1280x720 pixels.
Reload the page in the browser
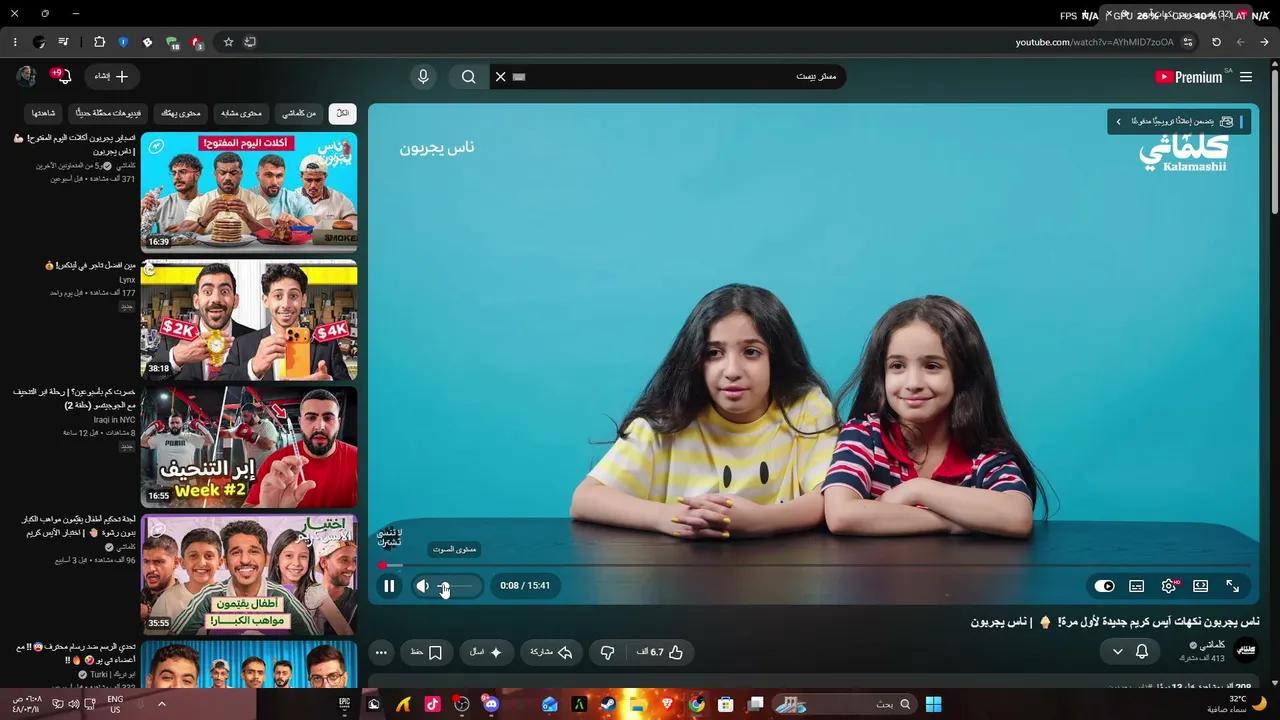(1216, 42)
